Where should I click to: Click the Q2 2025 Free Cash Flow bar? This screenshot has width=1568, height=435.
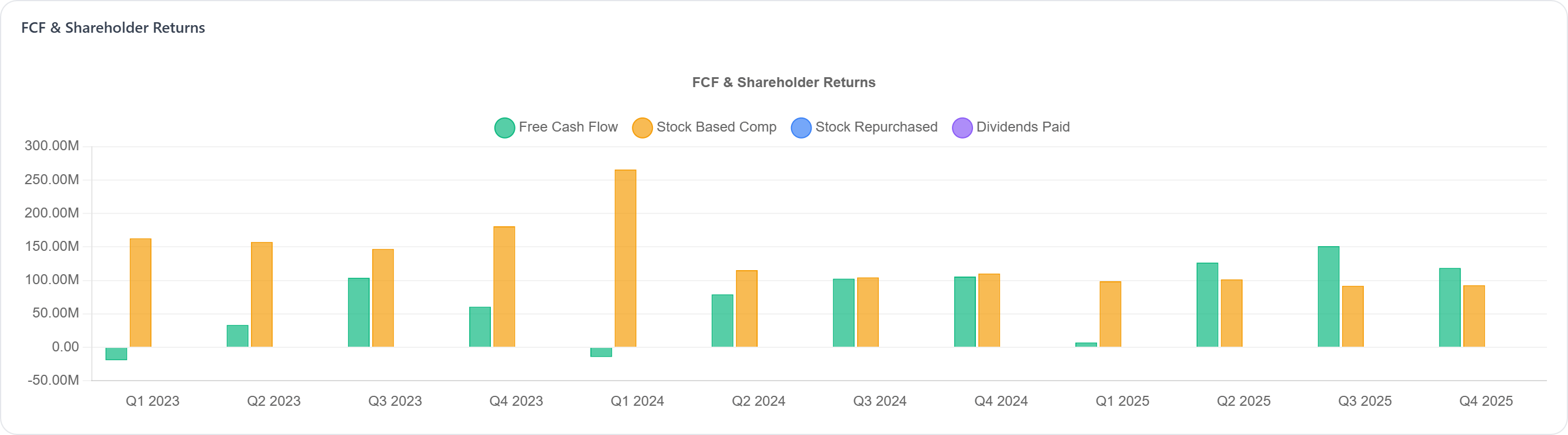(1207, 305)
